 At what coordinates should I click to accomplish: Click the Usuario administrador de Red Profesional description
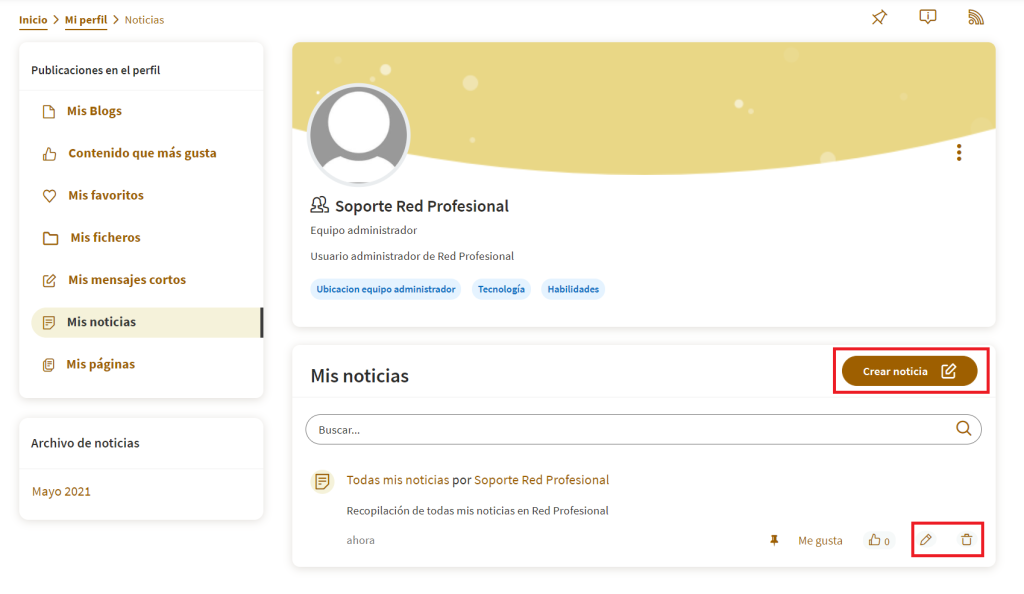[412, 256]
